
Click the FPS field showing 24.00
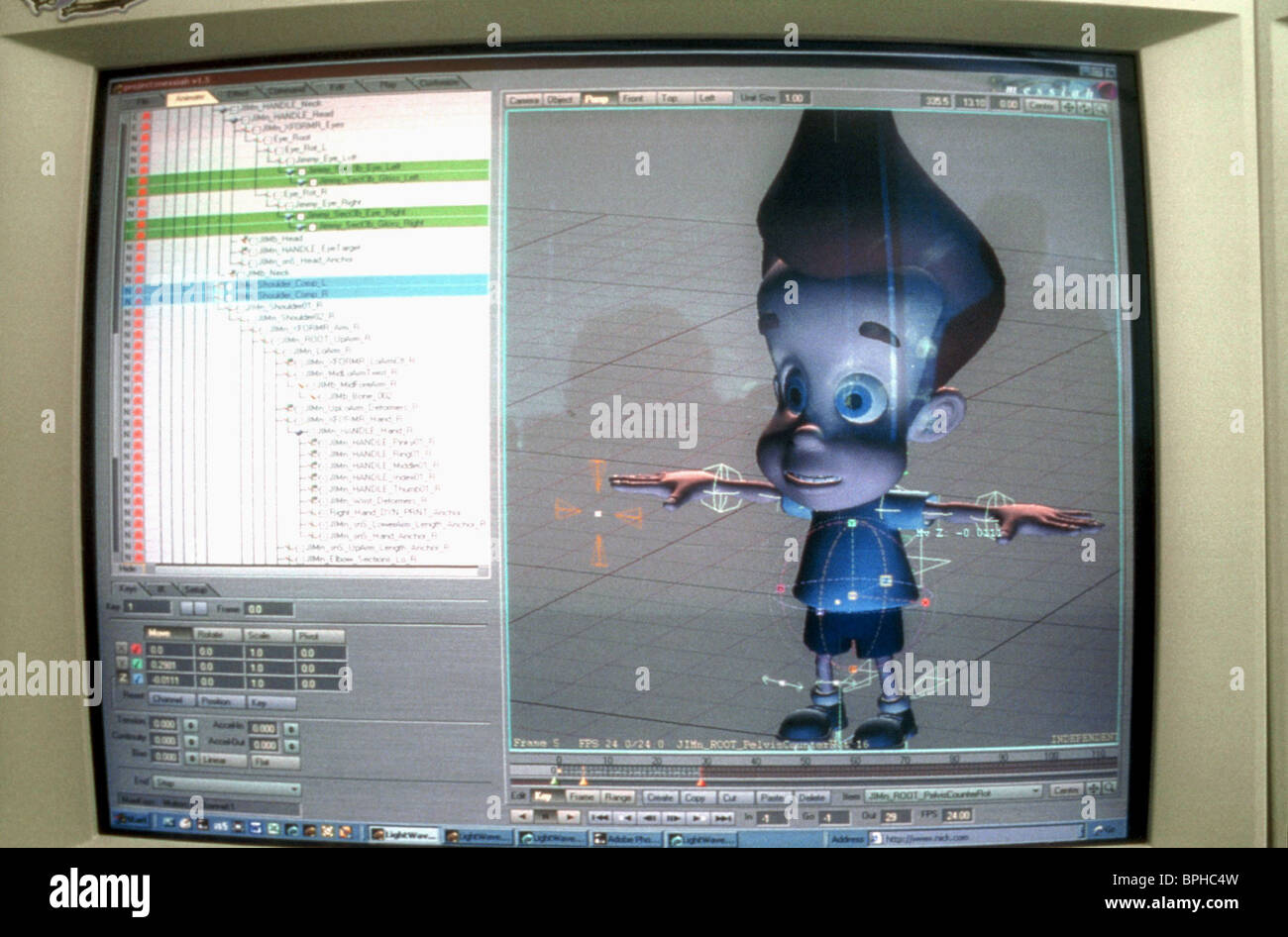pos(956,816)
